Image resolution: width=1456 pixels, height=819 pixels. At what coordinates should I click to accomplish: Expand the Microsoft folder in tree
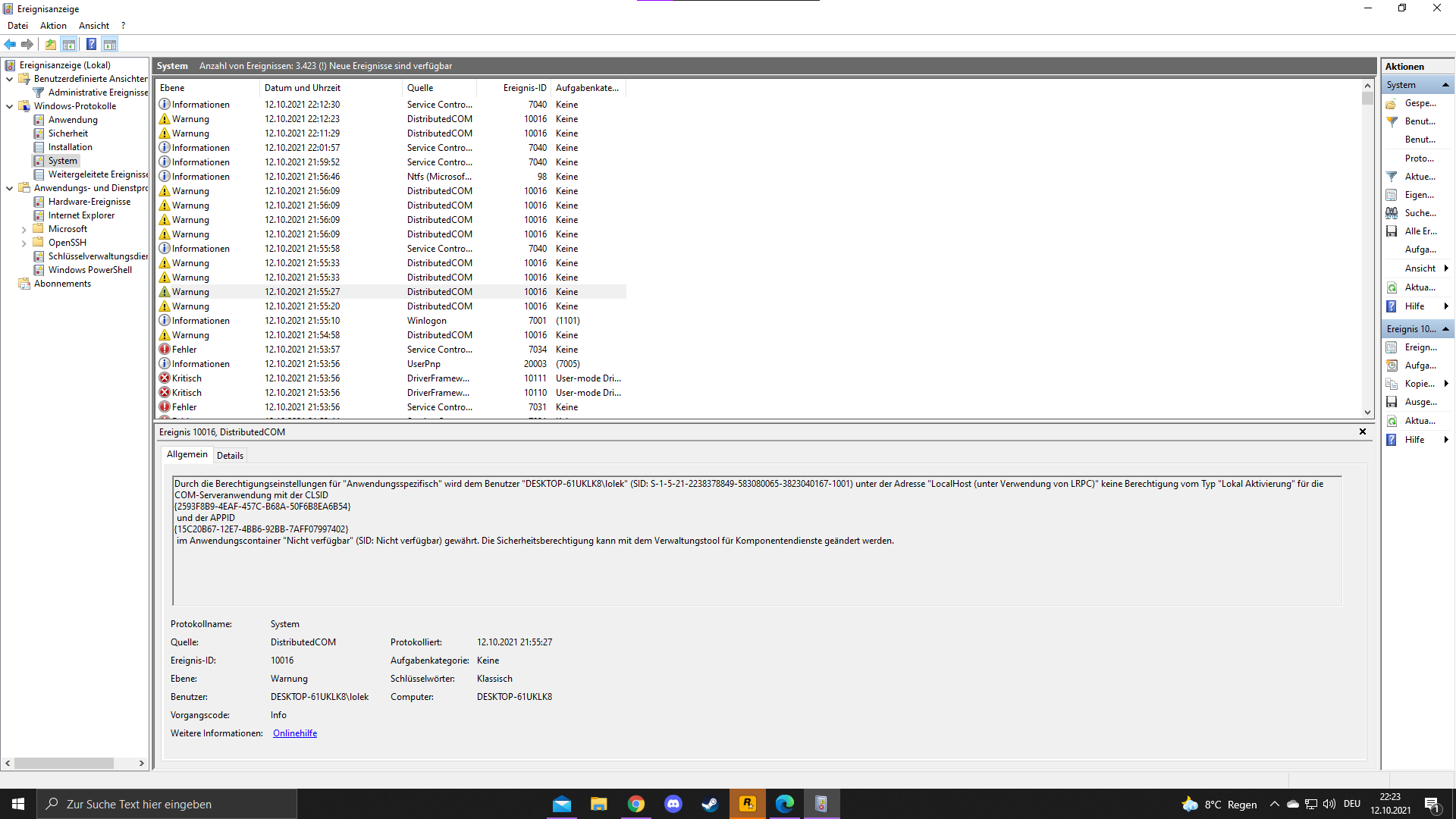click(24, 229)
